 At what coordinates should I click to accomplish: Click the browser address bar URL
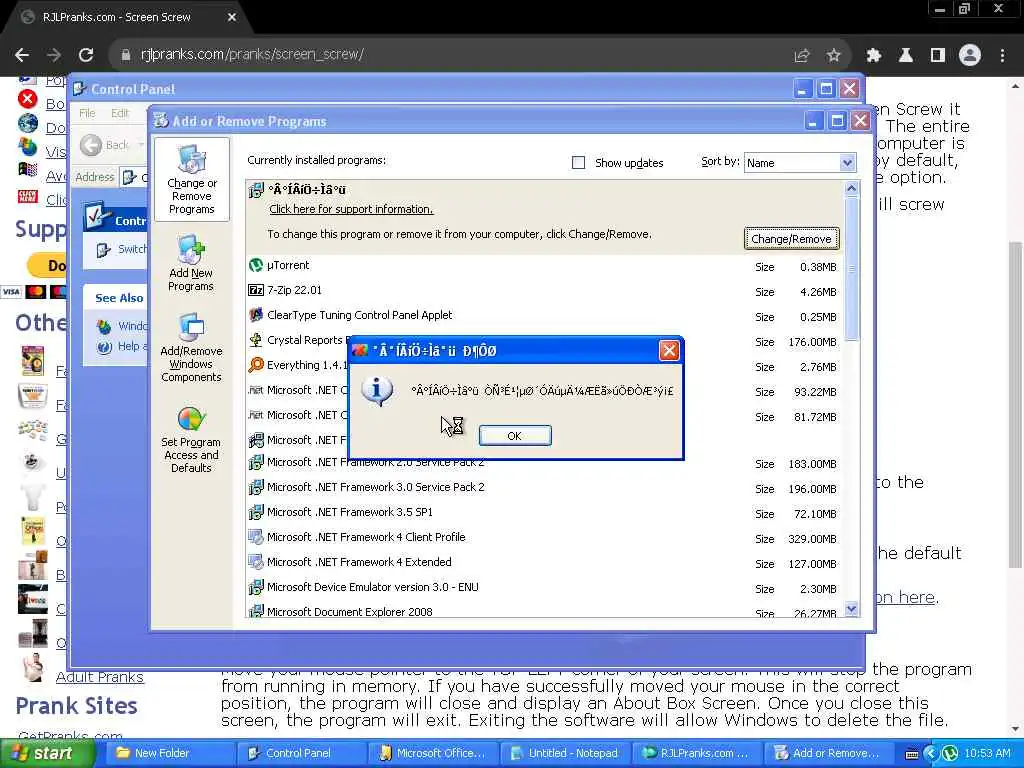[x=252, y=55]
